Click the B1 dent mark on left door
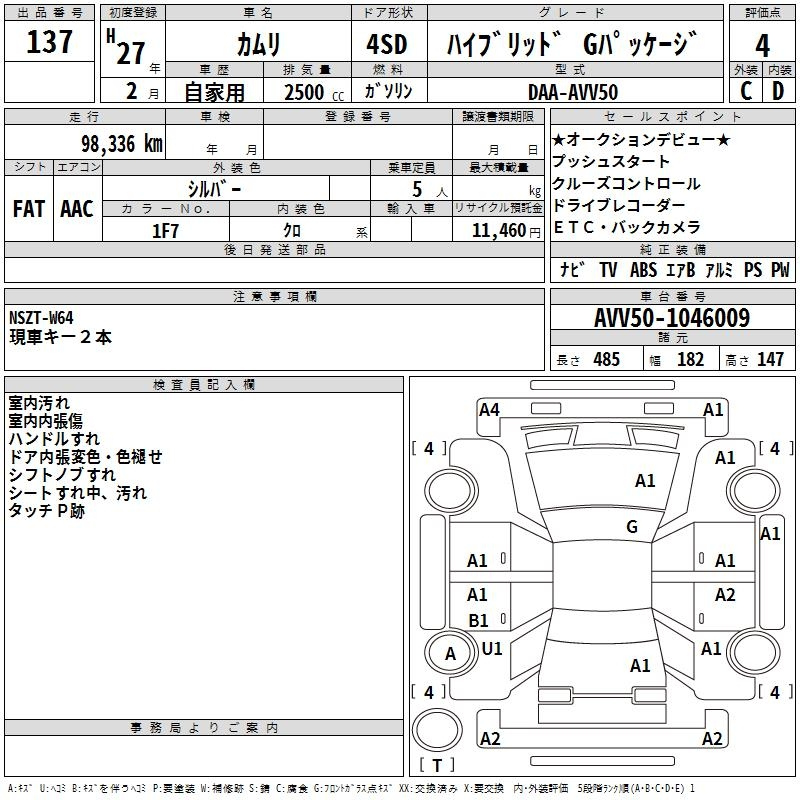Viewport: 800px width, 800px height. coord(478,620)
